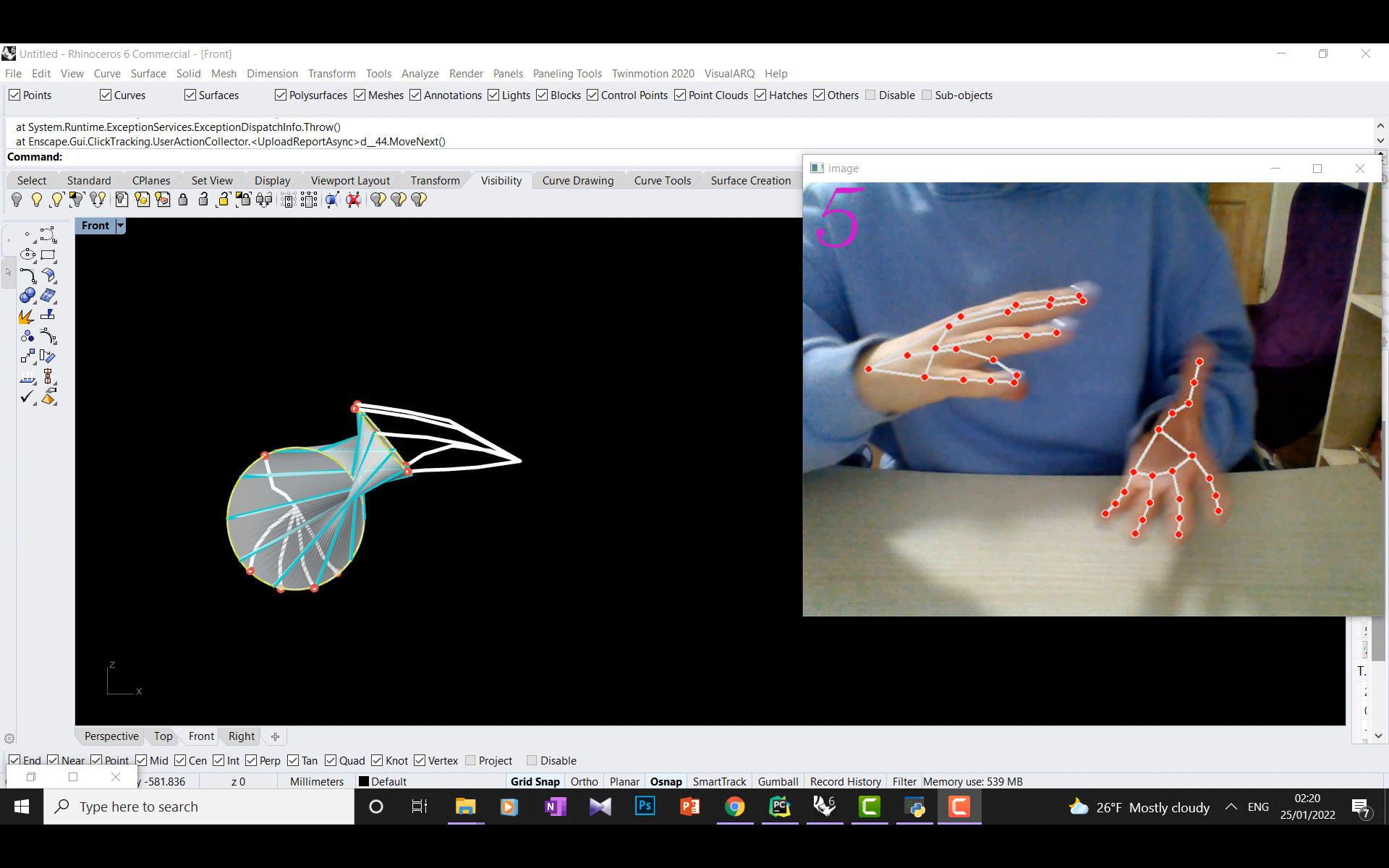
Task: Switch to the Perspective viewport tab
Action: click(x=111, y=736)
